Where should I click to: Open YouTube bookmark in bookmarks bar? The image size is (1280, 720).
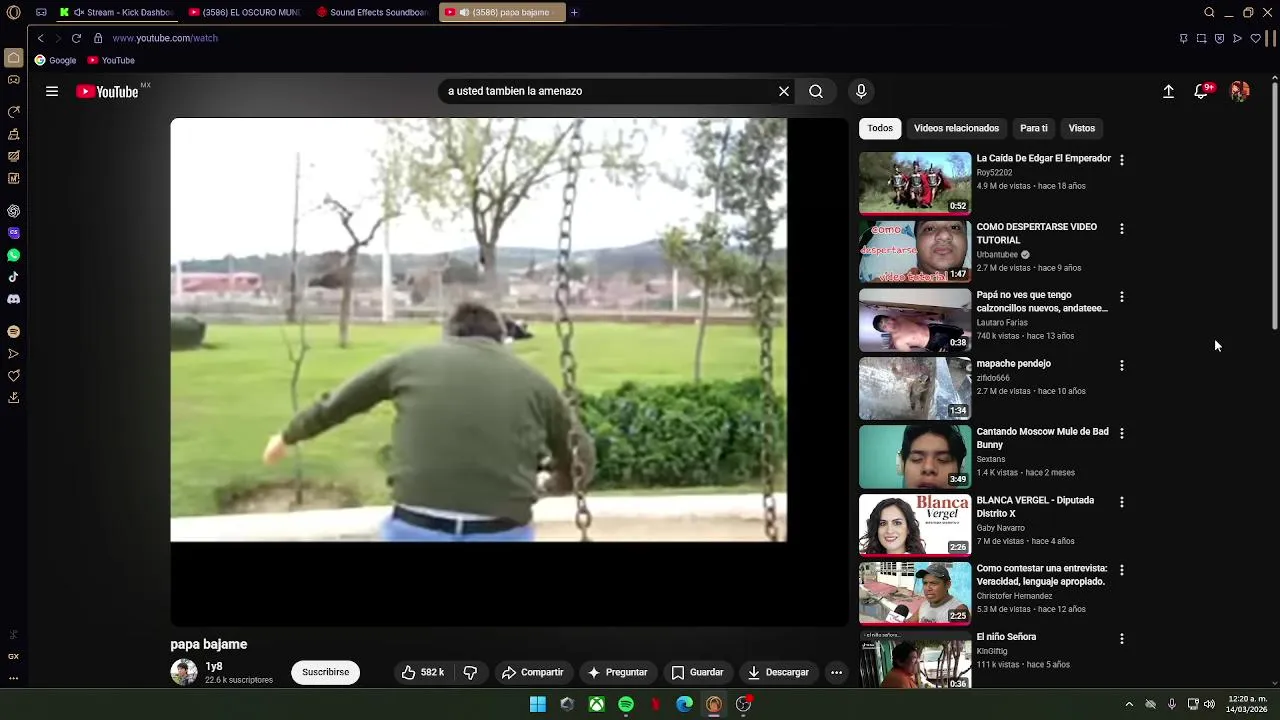coord(111,60)
